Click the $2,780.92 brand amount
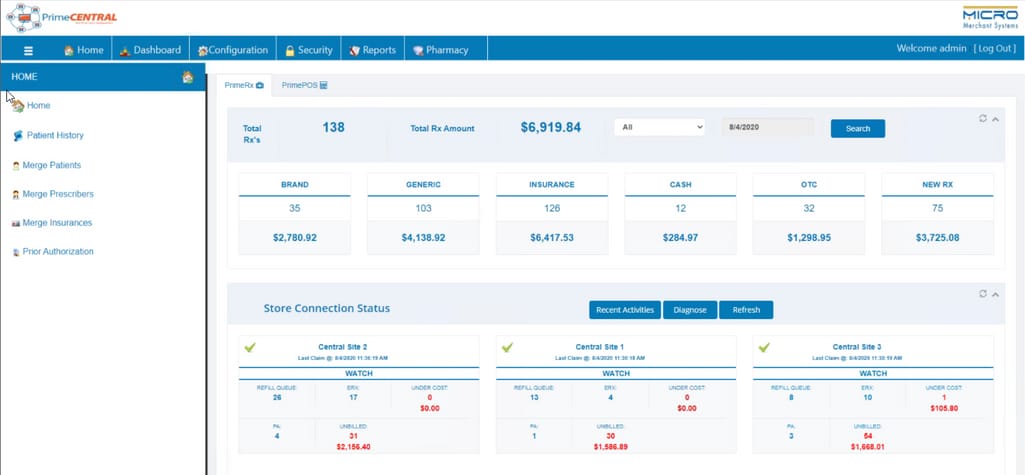The height and width of the screenshot is (475, 1025). (x=294, y=238)
